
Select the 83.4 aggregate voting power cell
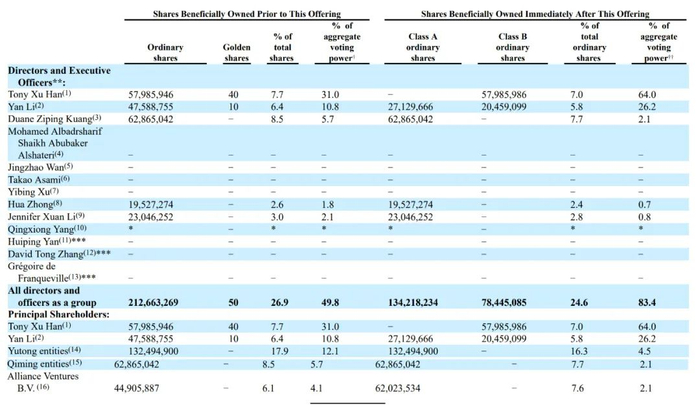tap(647, 302)
